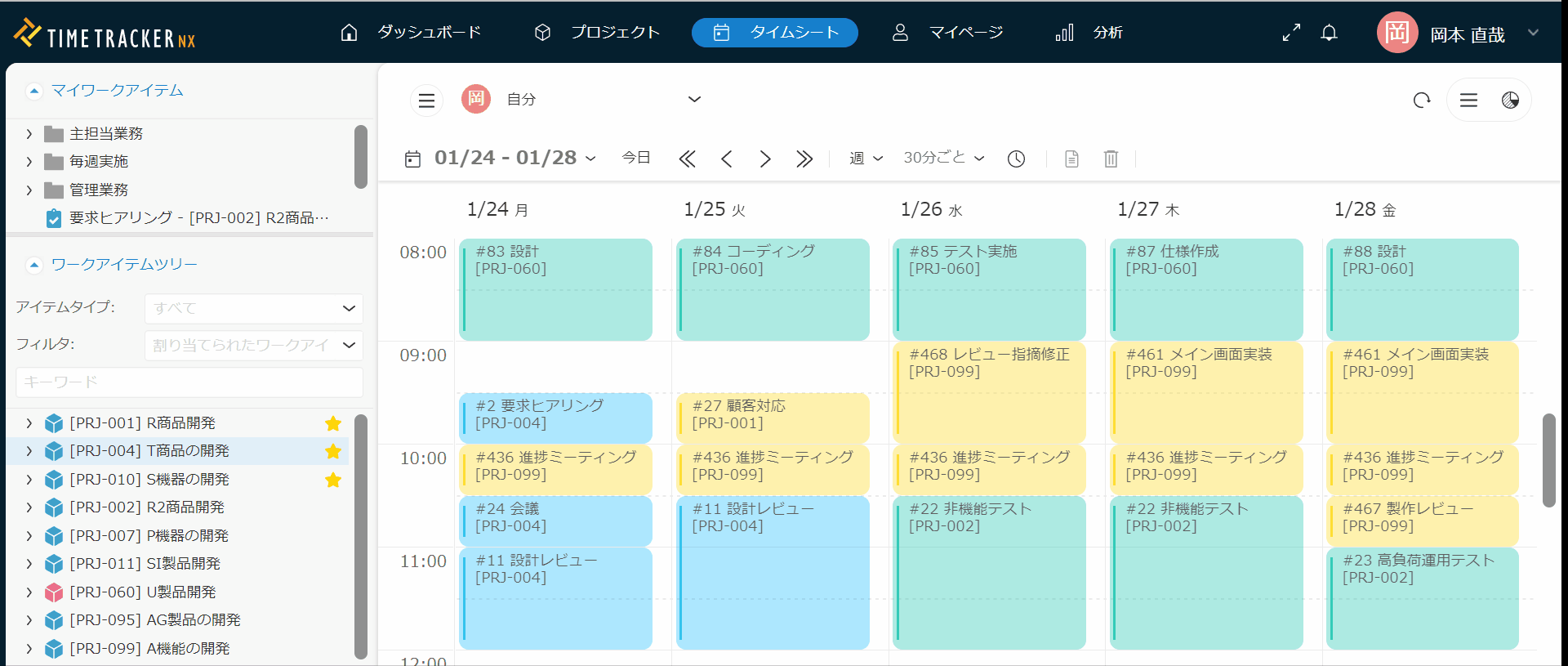Click the document icon in toolbar
Screen dimensions: 1568x666
1071,159
